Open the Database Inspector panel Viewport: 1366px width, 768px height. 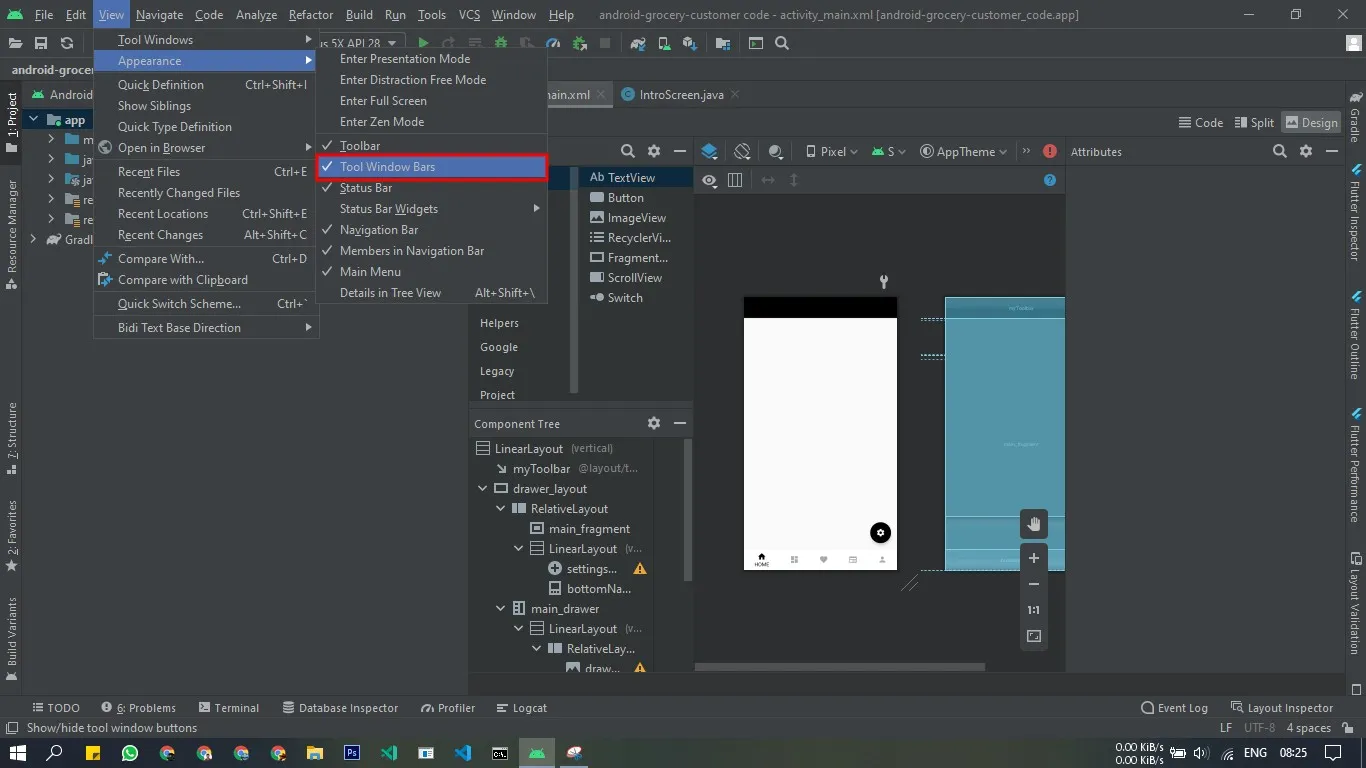pyautogui.click(x=340, y=707)
